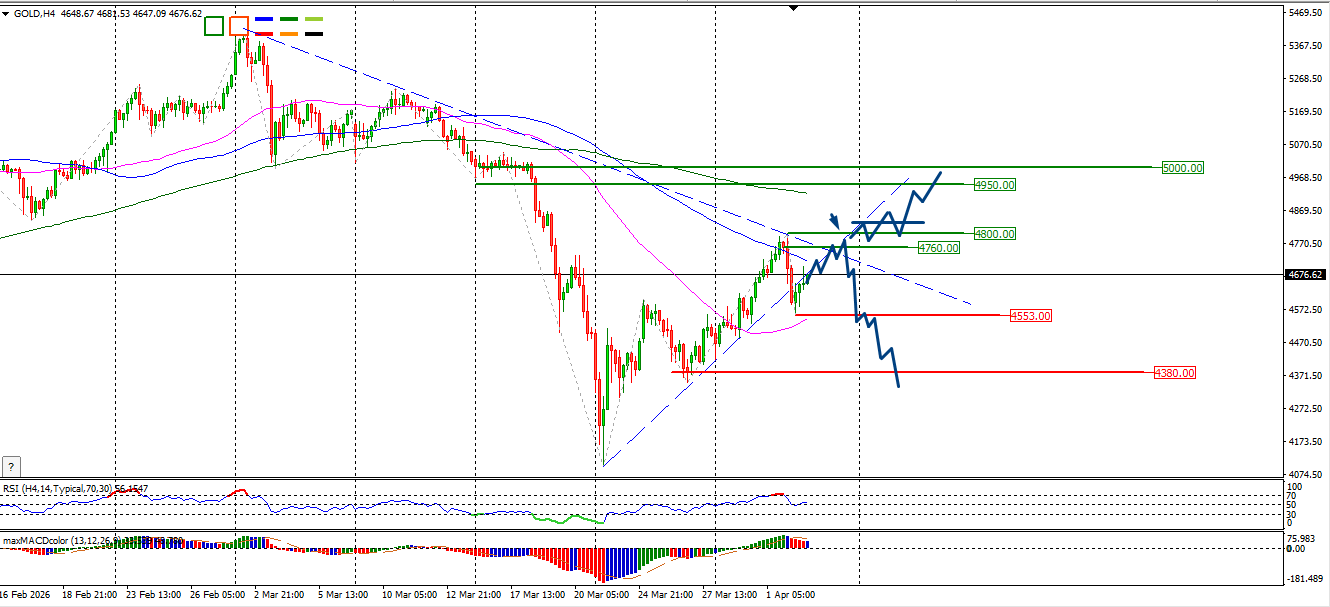Select the 4950.00 green level label
This screenshot has height=607, width=1330.
[995, 185]
